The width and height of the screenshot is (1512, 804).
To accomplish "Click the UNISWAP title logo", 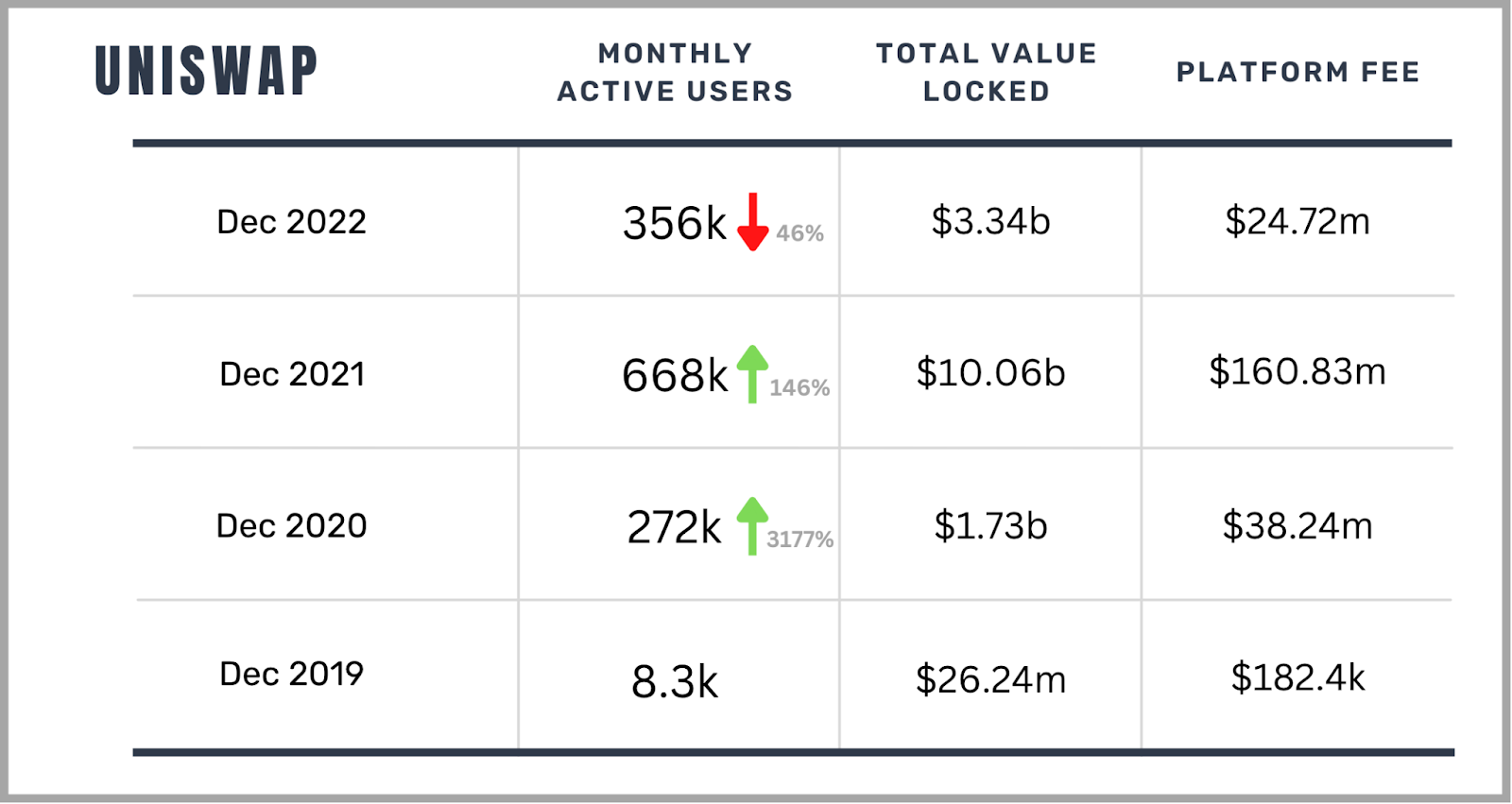I will pyautogui.click(x=206, y=72).
